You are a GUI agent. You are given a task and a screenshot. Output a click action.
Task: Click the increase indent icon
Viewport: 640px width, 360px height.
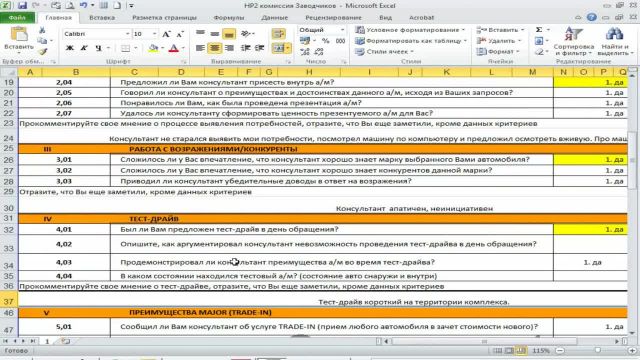click(x=260, y=48)
